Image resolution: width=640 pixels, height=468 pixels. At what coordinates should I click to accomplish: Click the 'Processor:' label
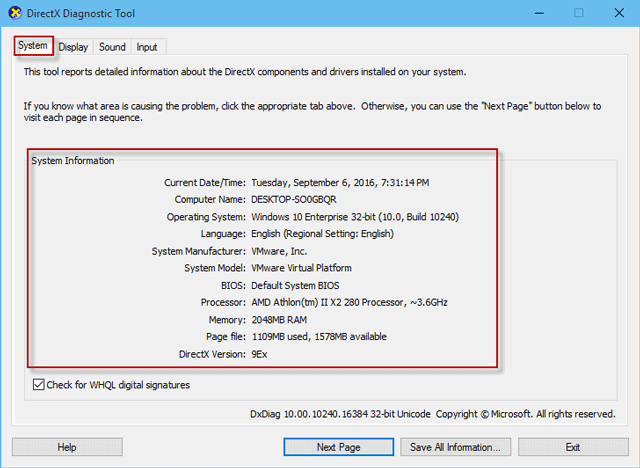[223, 302]
